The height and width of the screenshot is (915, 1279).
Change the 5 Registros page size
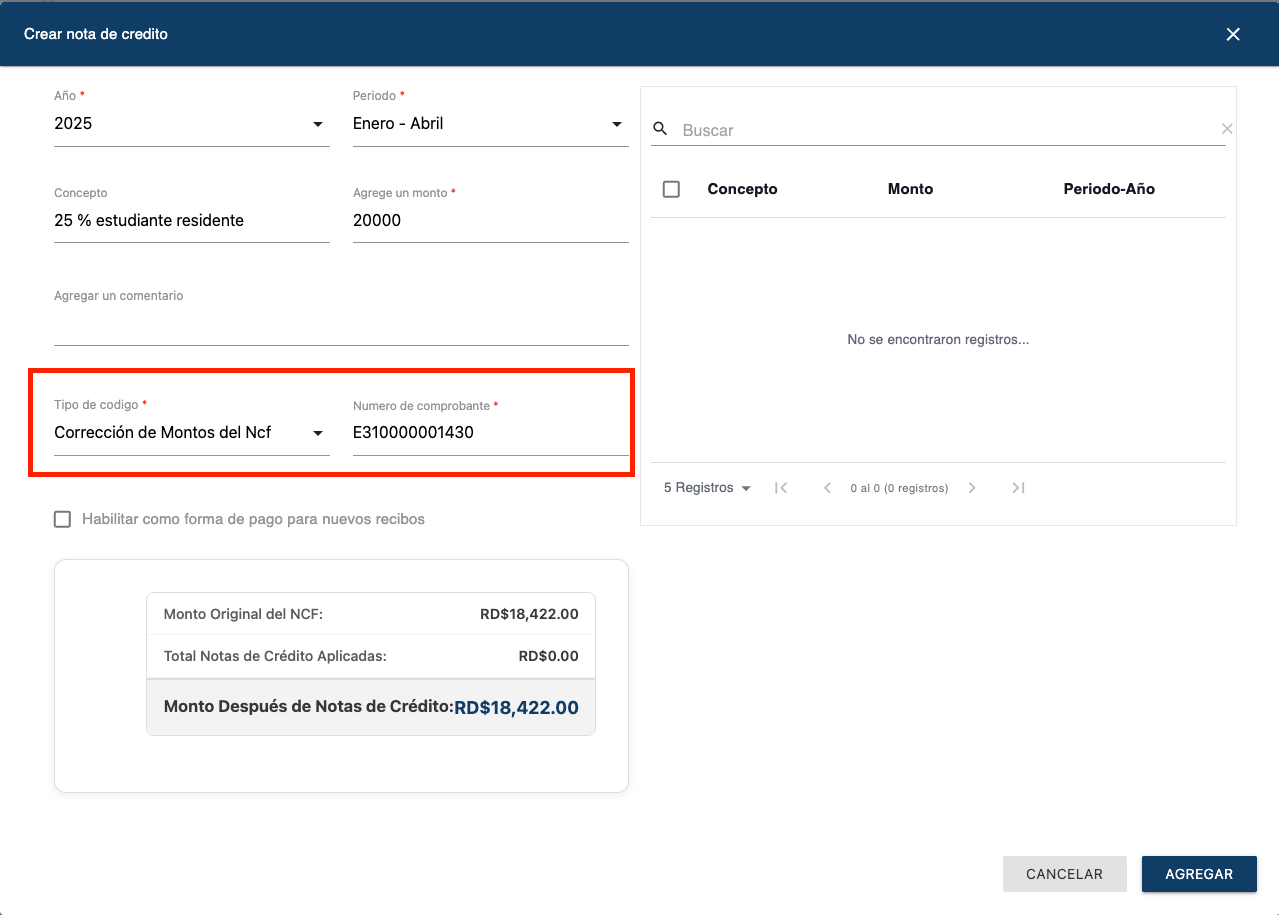(707, 488)
